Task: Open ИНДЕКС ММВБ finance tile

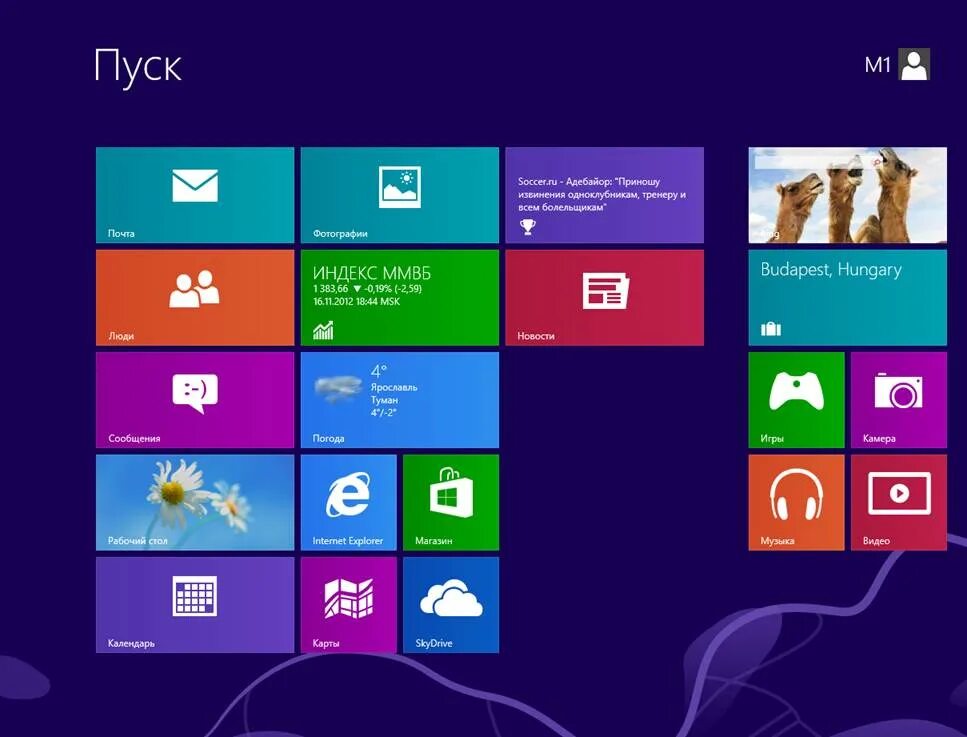Action: point(399,297)
